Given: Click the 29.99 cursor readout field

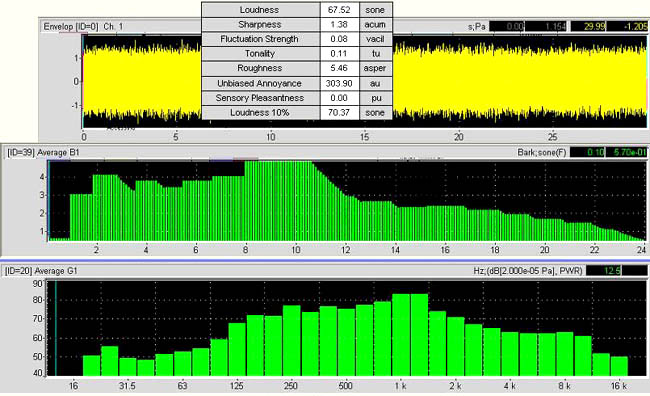Looking at the screenshot, I should (x=588, y=27).
